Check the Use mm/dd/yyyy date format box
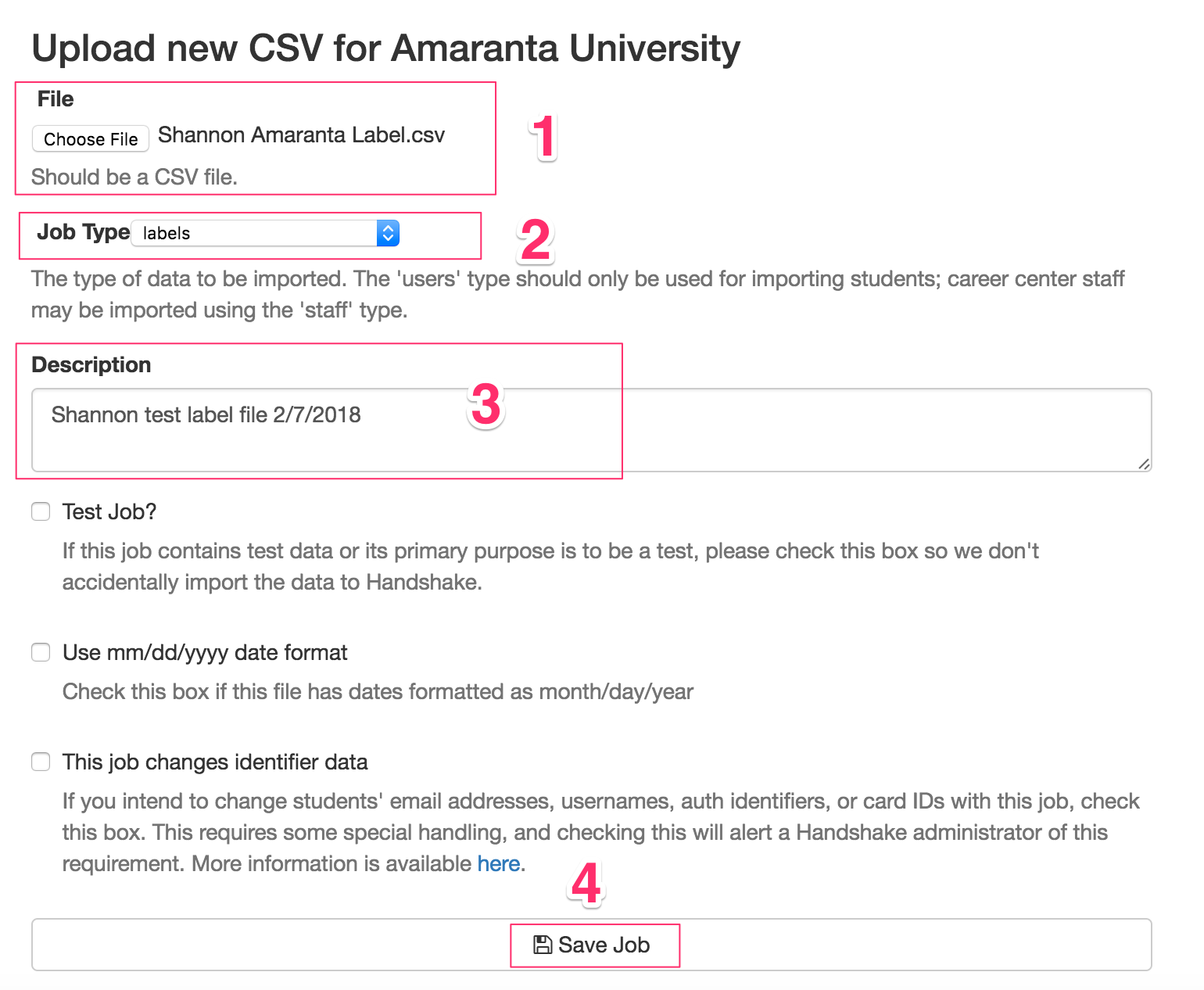The width and height of the screenshot is (1204, 990). pos(41,652)
